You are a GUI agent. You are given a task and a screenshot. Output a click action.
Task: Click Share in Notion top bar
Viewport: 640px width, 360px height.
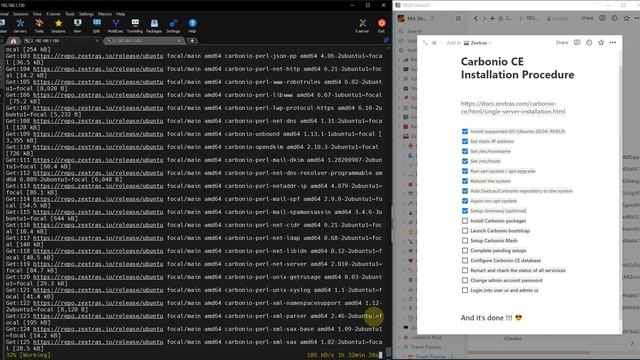(587, 18)
